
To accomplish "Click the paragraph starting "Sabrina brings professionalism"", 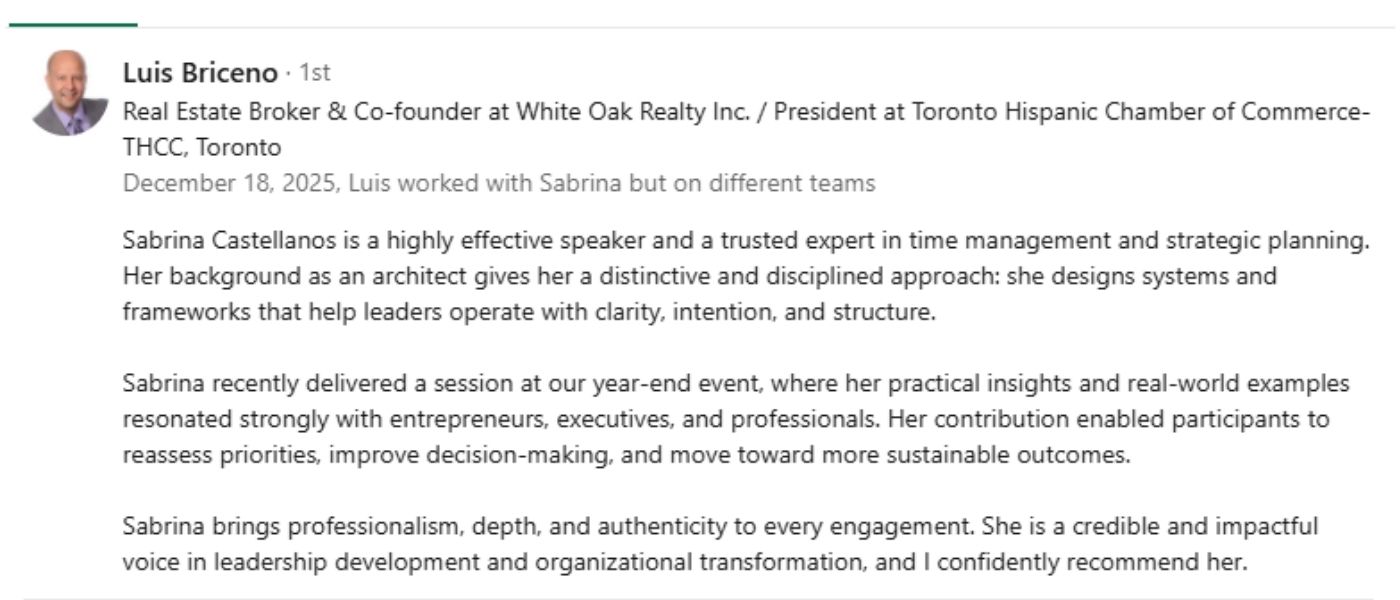I will pyautogui.click(x=720, y=526).
